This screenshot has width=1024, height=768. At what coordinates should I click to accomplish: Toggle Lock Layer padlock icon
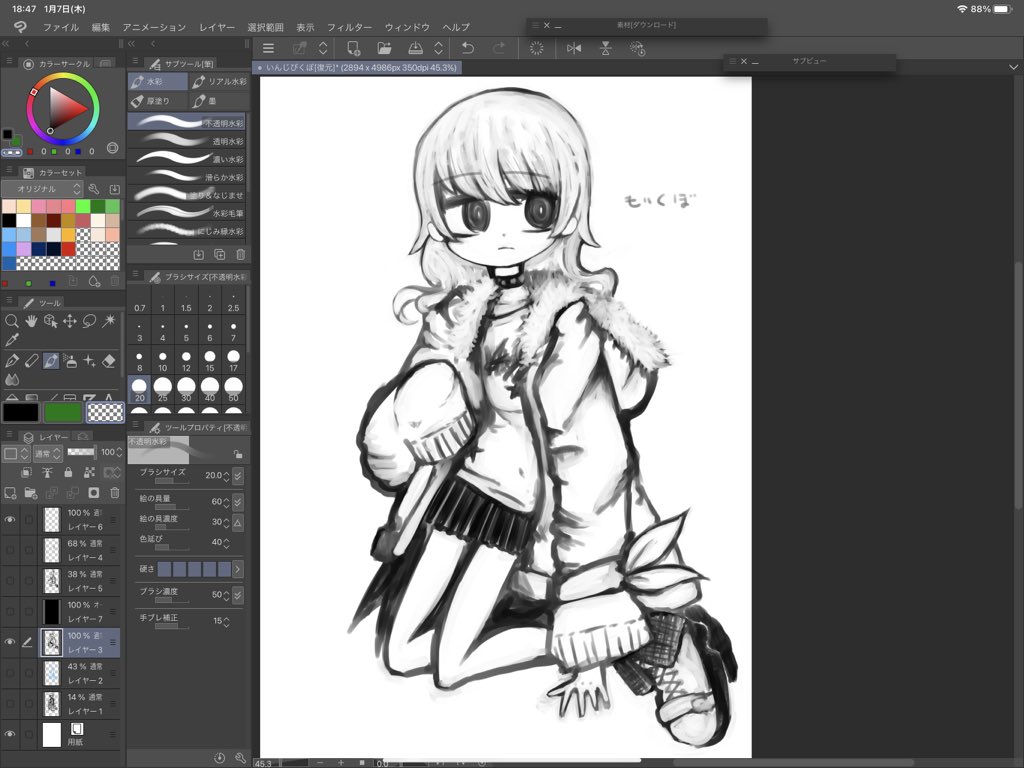68,472
